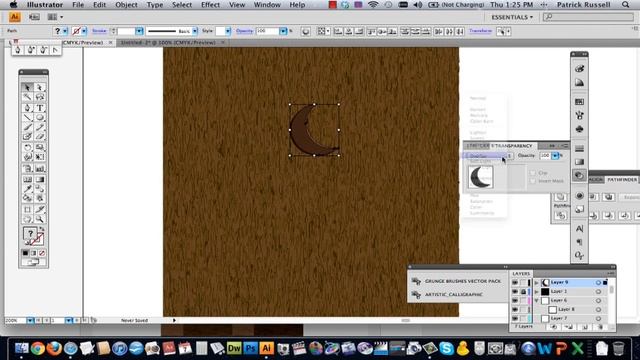Open the Object menu
640x360 pixels.
126,5
